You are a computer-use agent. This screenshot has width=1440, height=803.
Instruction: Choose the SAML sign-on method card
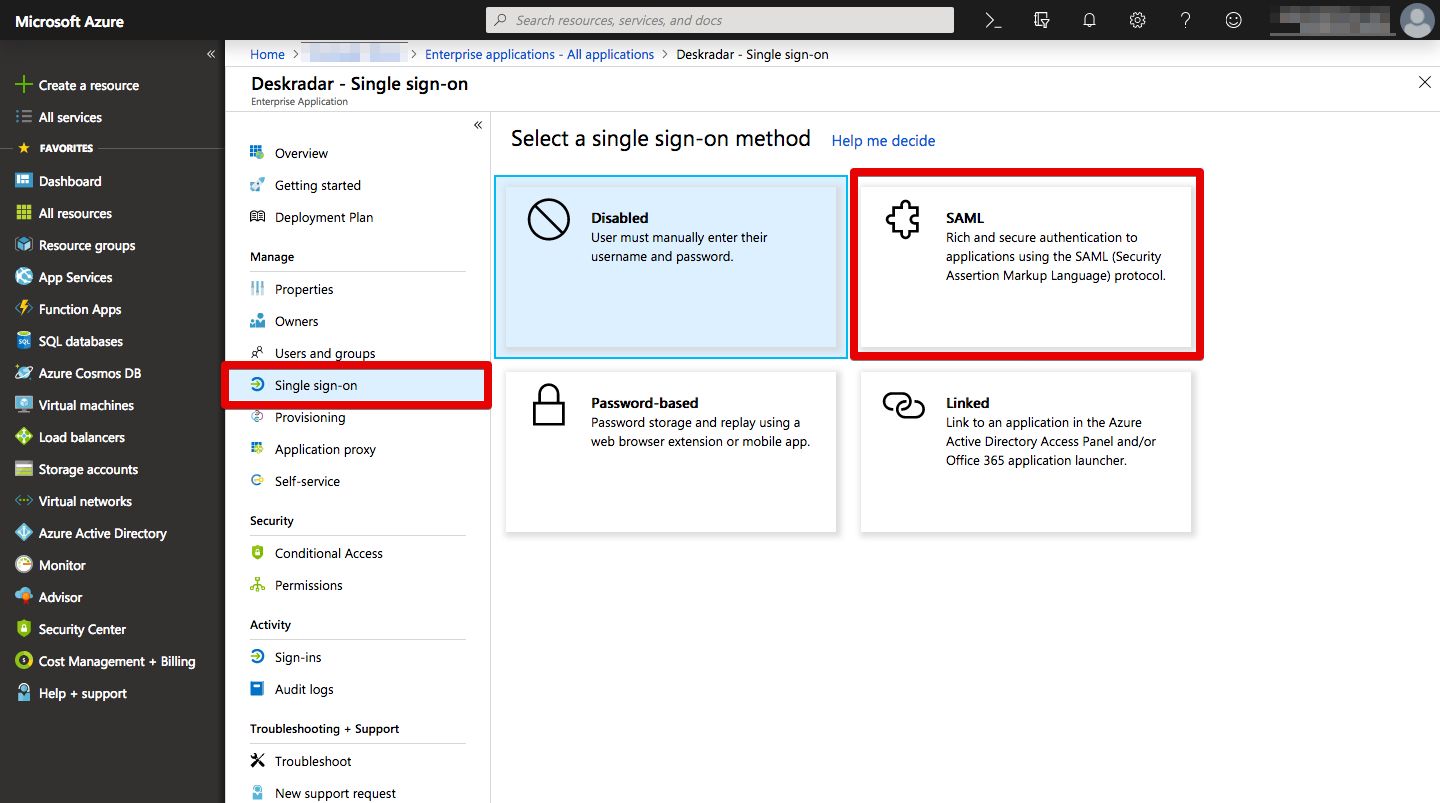[1026, 267]
